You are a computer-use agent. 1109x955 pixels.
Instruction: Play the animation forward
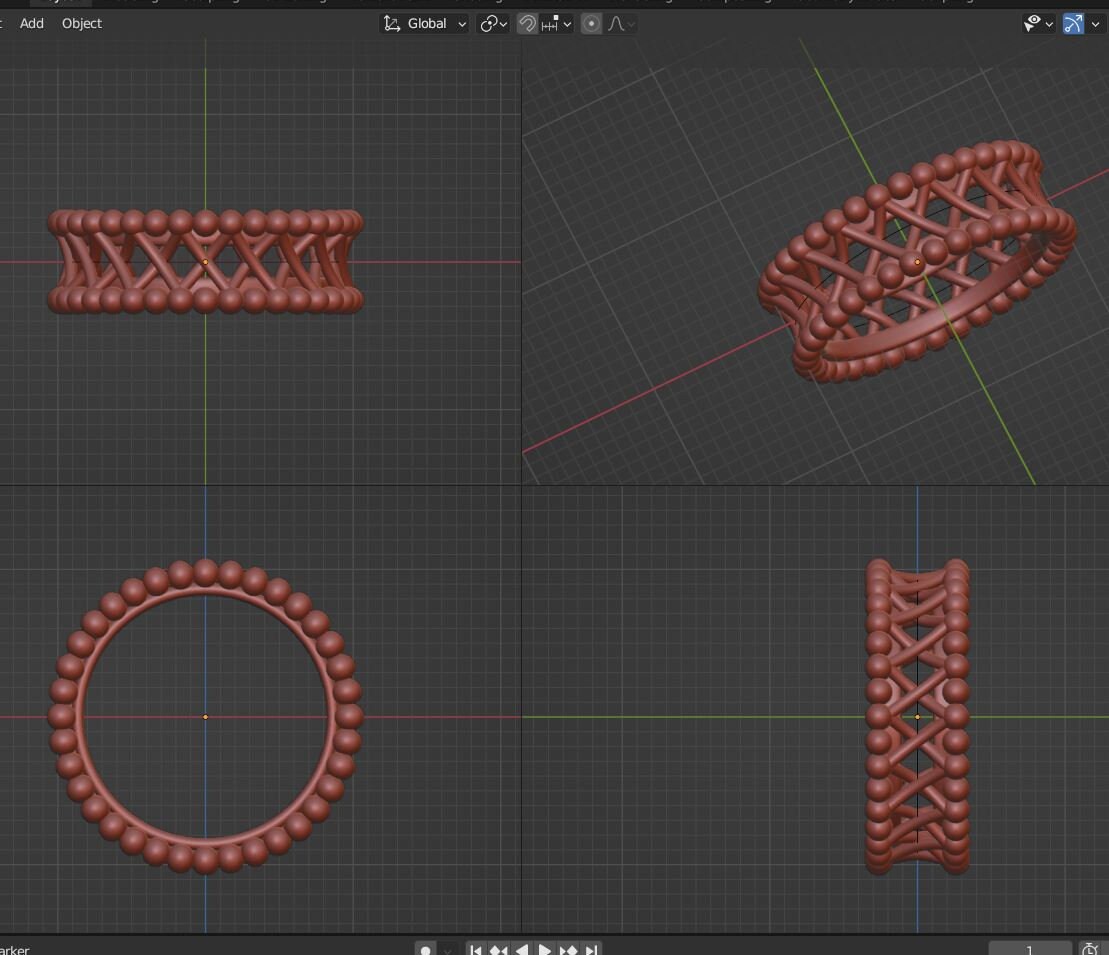click(545, 949)
